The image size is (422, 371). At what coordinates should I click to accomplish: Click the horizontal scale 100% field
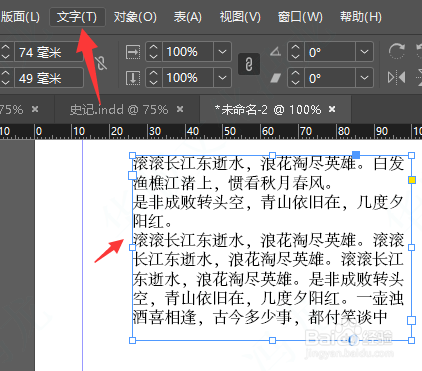coord(188,52)
